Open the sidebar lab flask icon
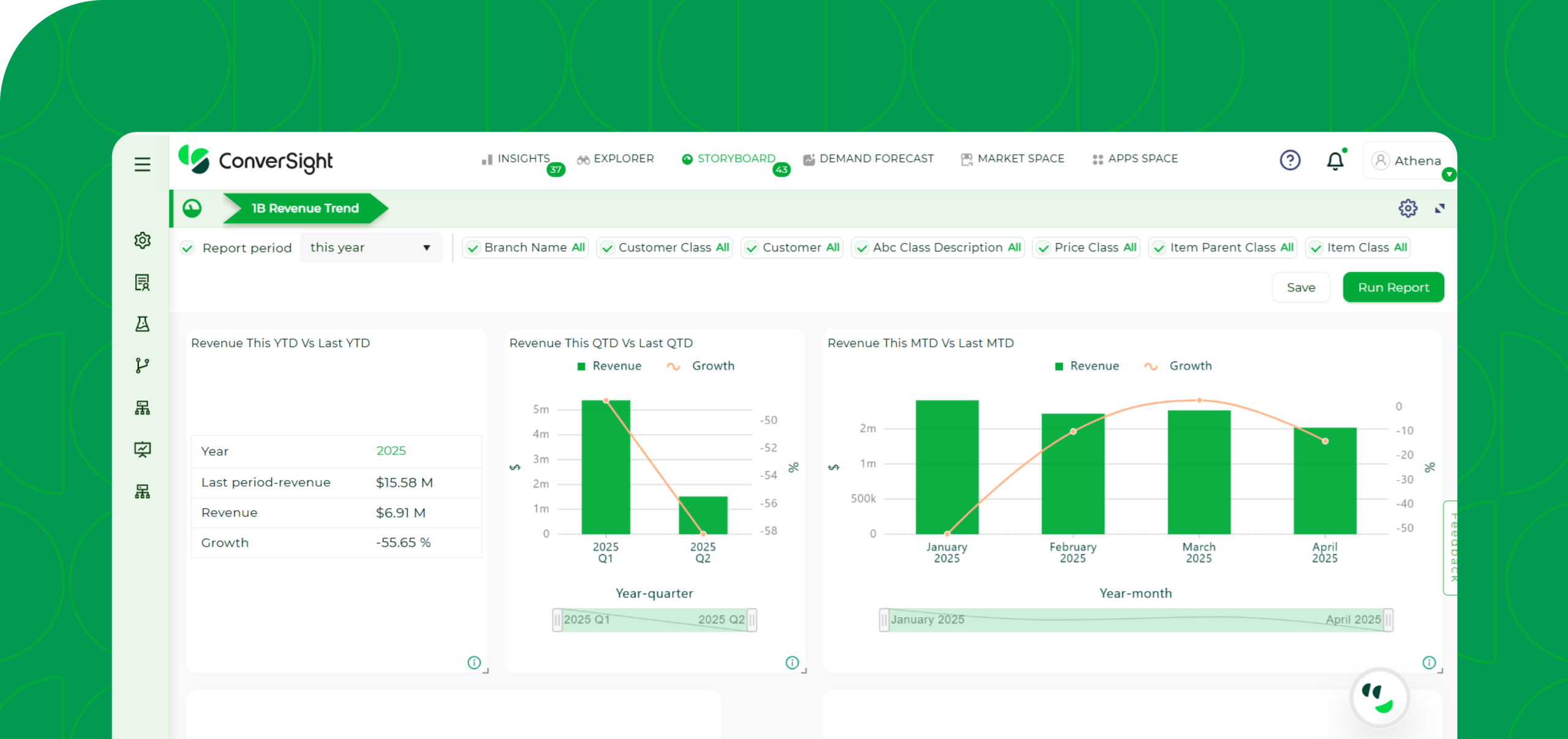1568x739 pixels. click(142, 324)
